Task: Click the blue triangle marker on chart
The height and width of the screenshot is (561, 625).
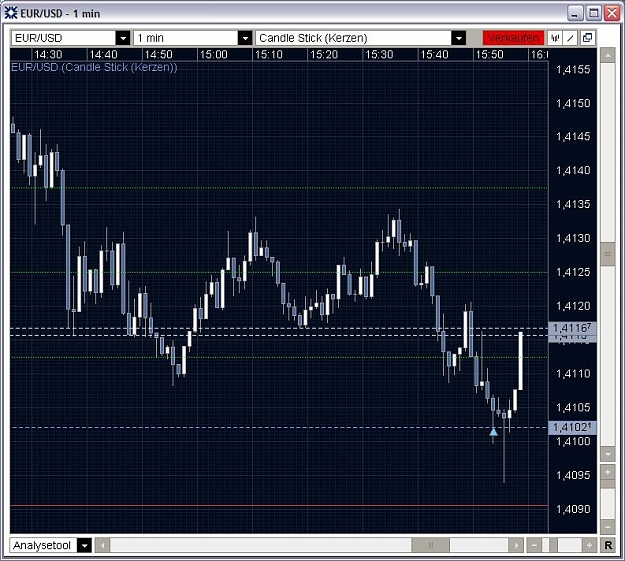Action: pos(493,431)
